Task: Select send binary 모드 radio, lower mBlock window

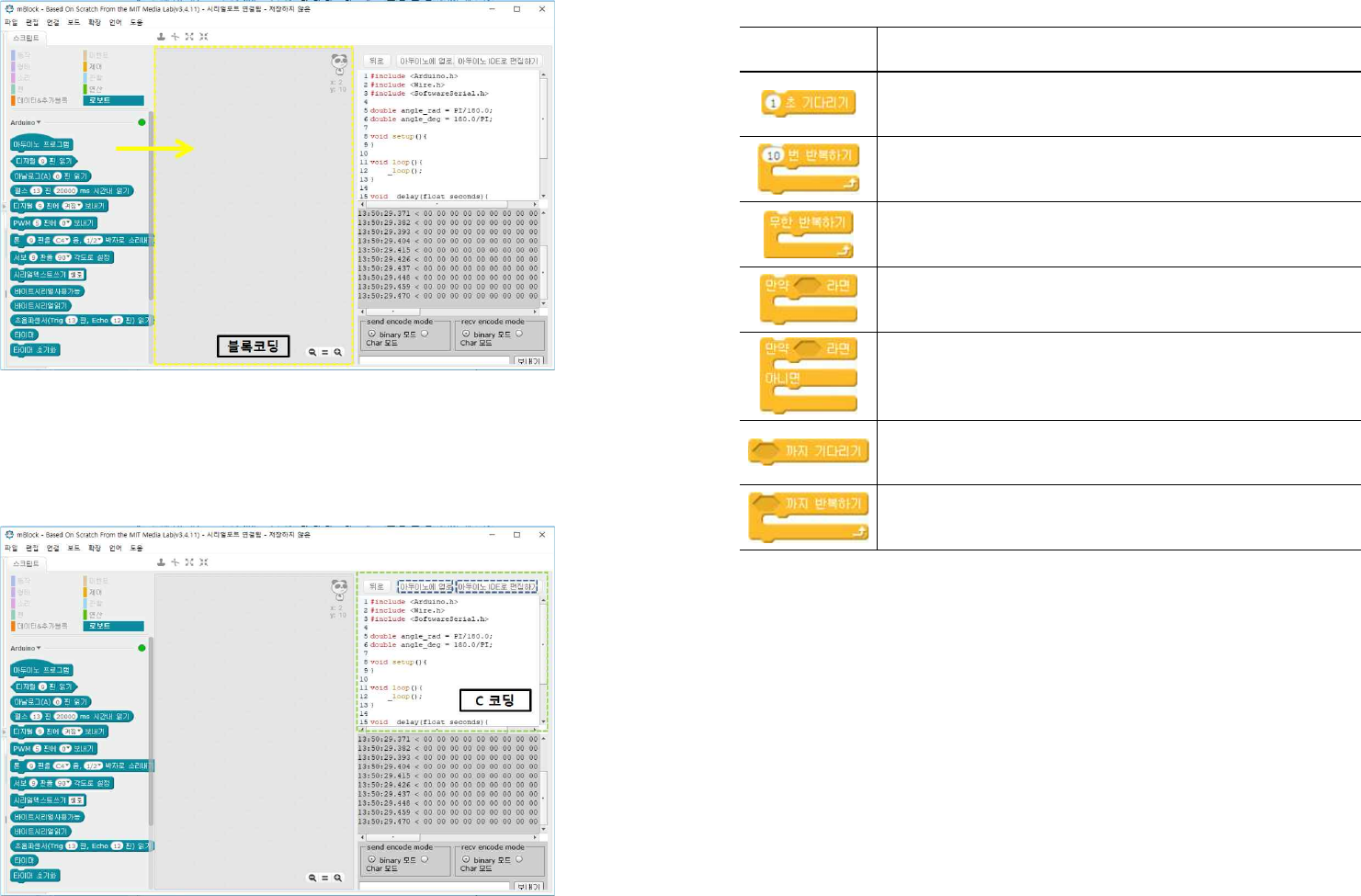Action: 372,859
